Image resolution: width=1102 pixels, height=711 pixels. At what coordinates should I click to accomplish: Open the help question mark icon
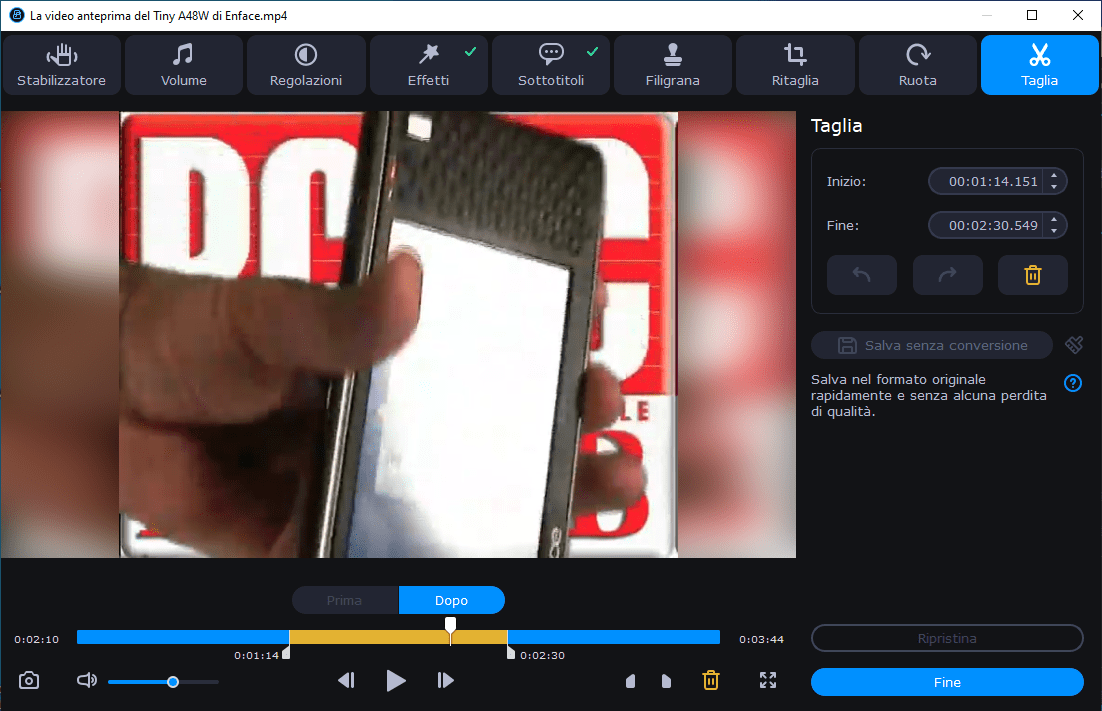tap(1073, 383)
